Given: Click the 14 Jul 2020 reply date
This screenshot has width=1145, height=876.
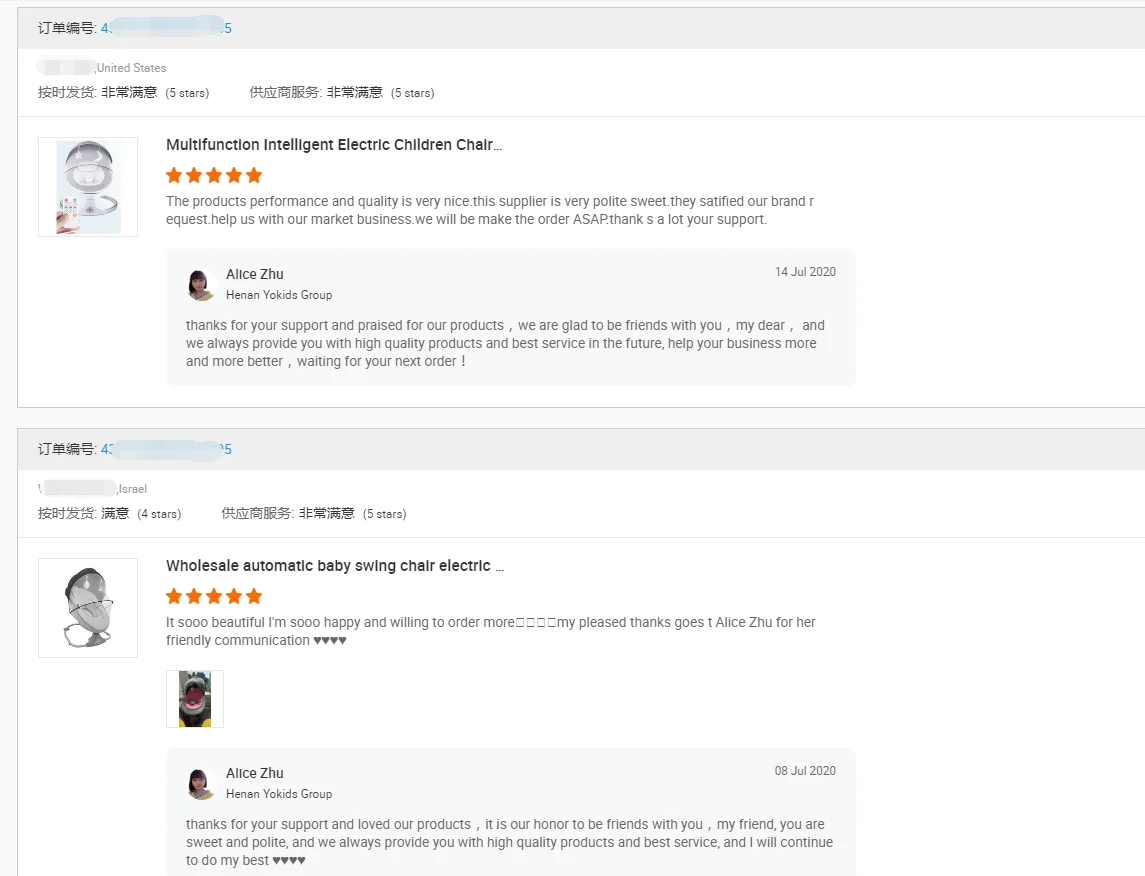Looking at the screenshot, I should tap(805, 272).
